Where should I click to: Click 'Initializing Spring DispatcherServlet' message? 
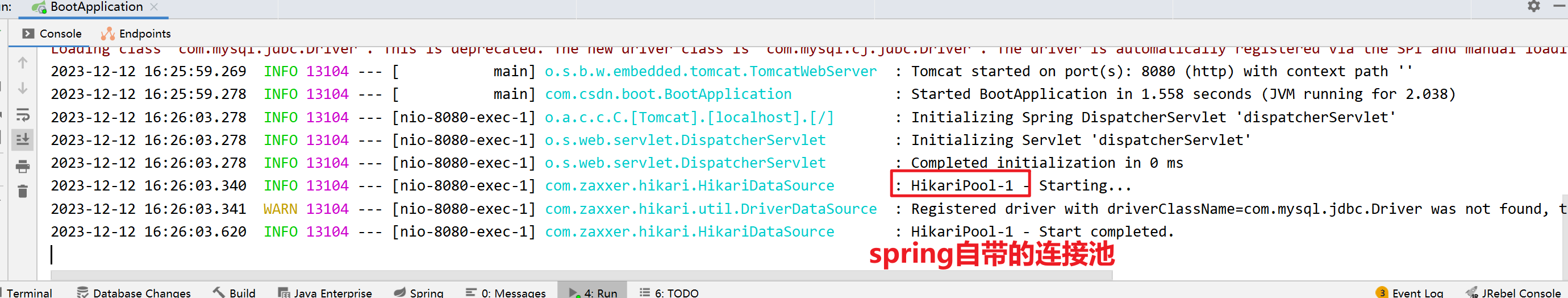[x=1153, y=117]
